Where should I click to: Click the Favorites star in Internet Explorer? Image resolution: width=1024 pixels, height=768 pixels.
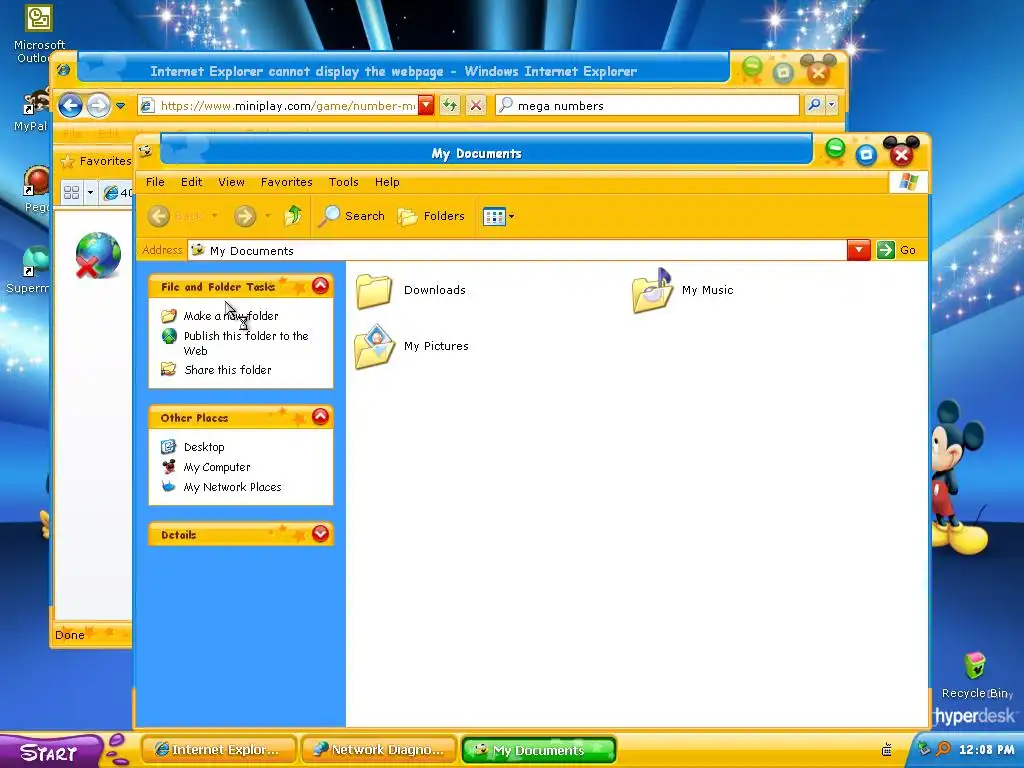67,161
